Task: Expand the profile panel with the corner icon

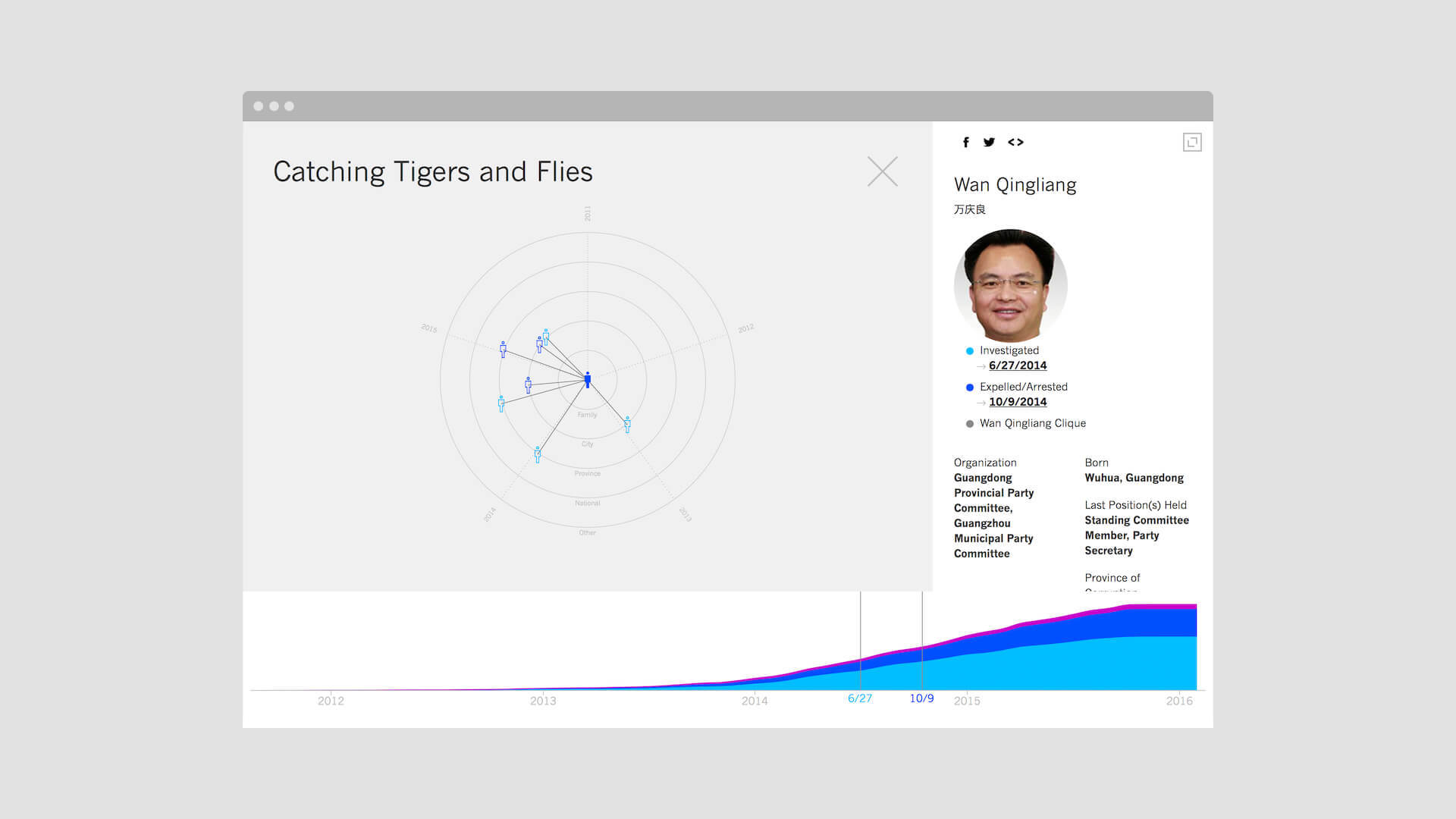Action: [x=1192, y=142]
